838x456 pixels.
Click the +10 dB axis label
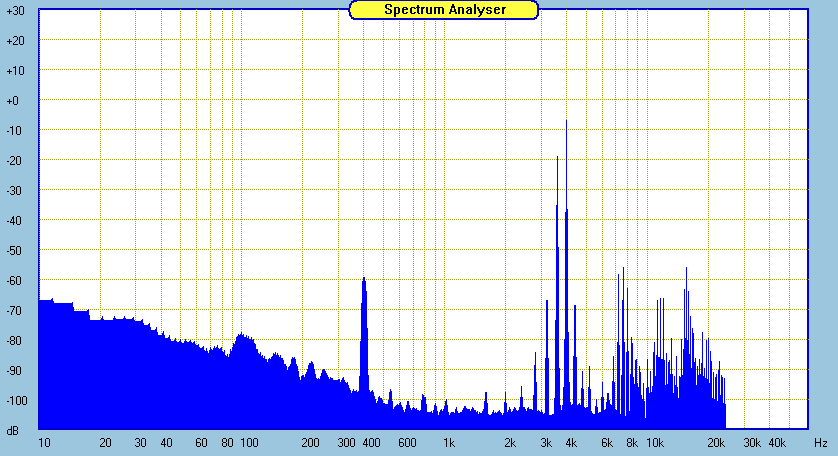pos(15,71)
